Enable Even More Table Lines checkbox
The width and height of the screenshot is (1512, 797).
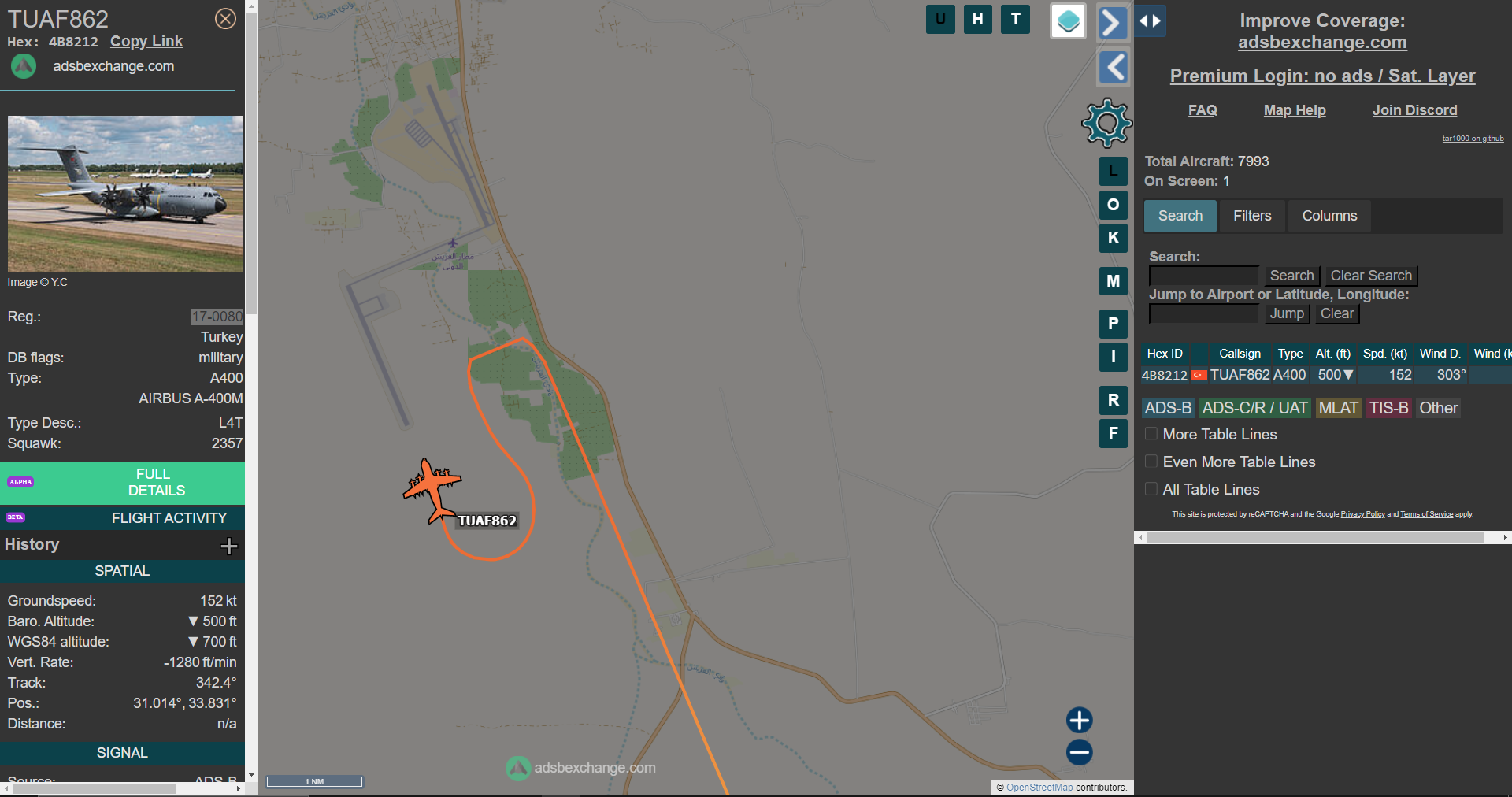[1151, 462]
